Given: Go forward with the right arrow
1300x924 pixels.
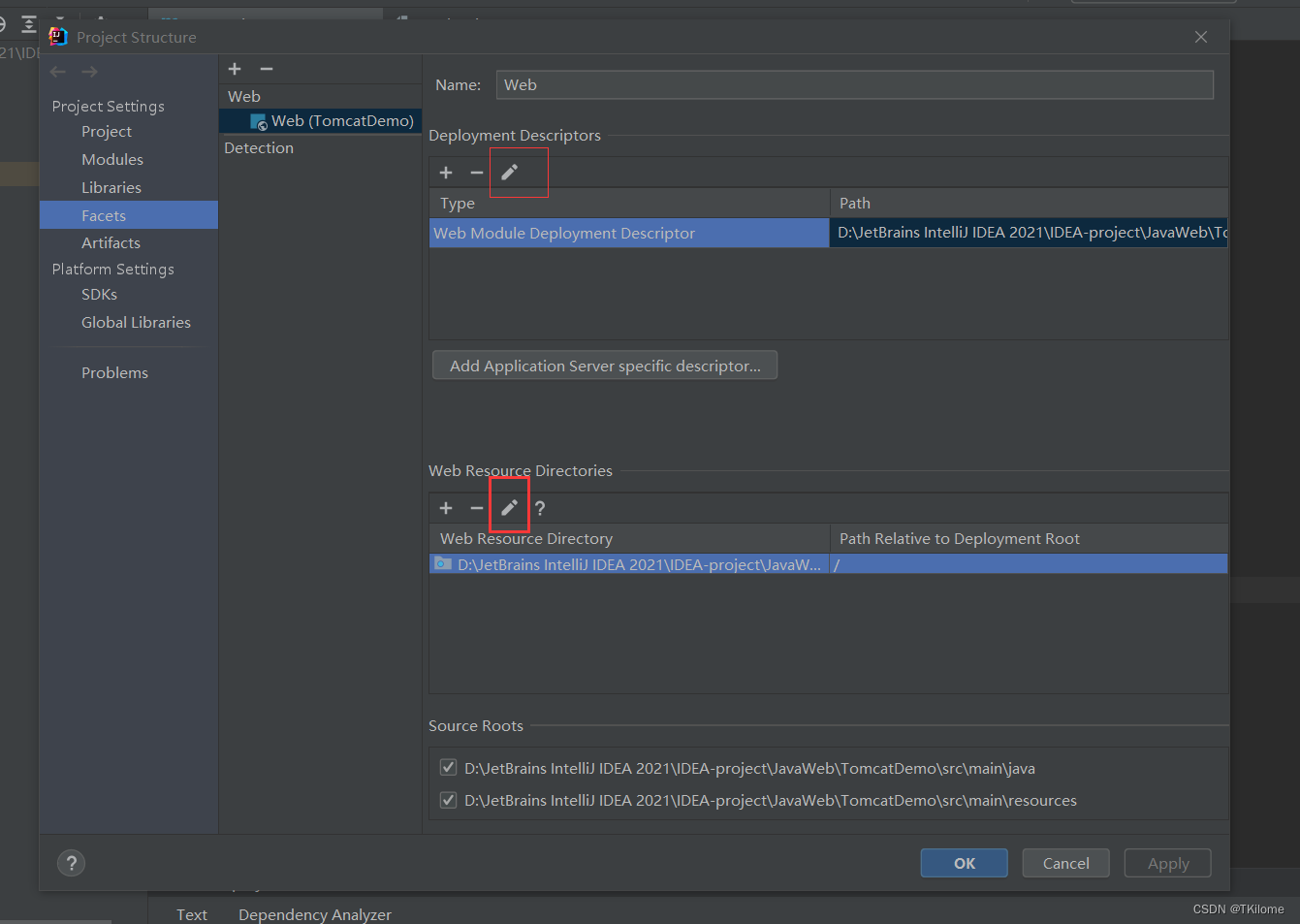Looking at the screenshot, I should [x=89, y=72].
